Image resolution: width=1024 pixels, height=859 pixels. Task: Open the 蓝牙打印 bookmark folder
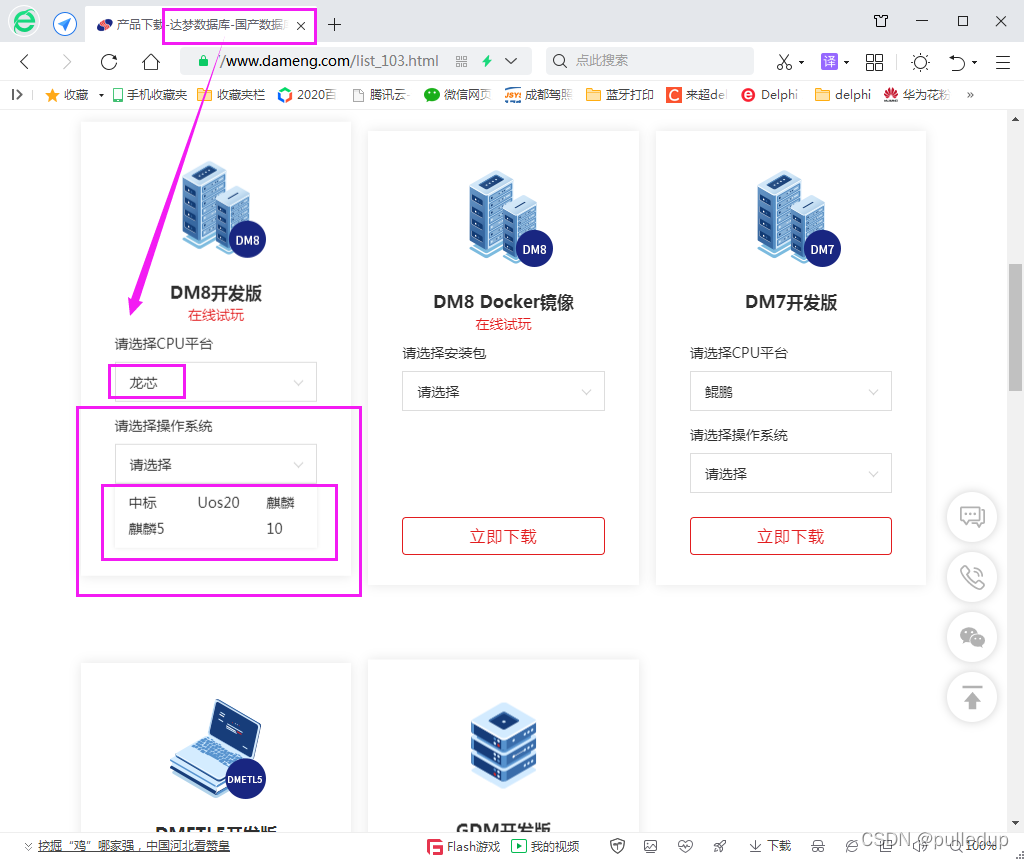(620, 95)
